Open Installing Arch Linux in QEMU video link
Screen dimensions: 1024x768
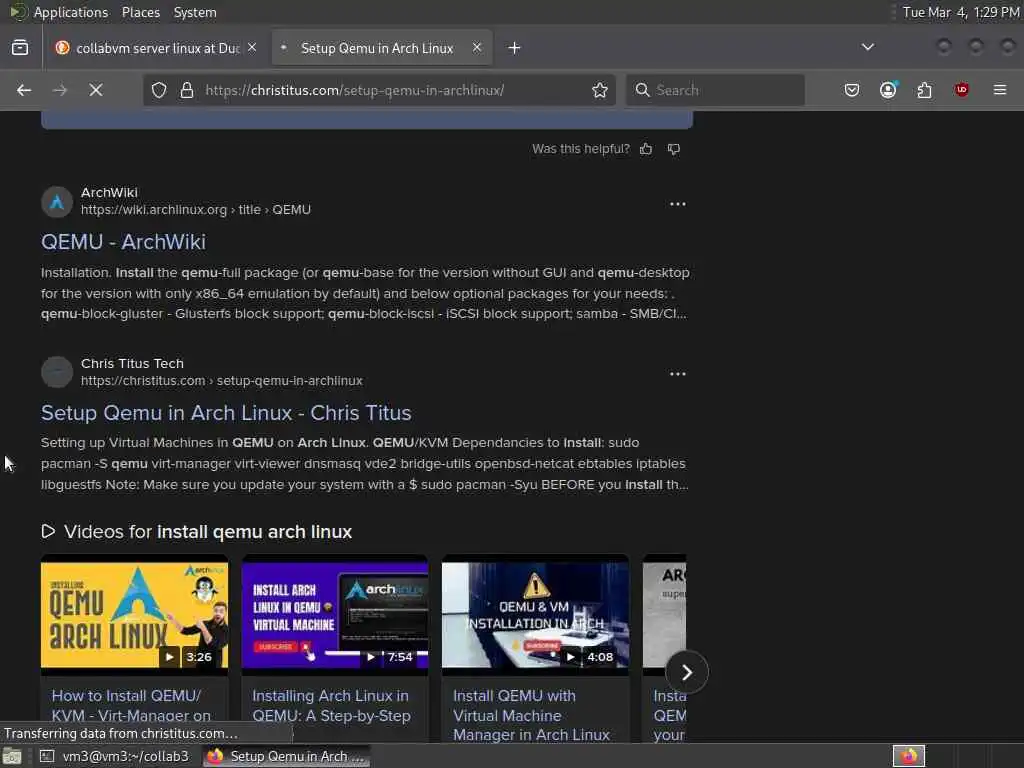pyautogui.click(x=331, y=706)
